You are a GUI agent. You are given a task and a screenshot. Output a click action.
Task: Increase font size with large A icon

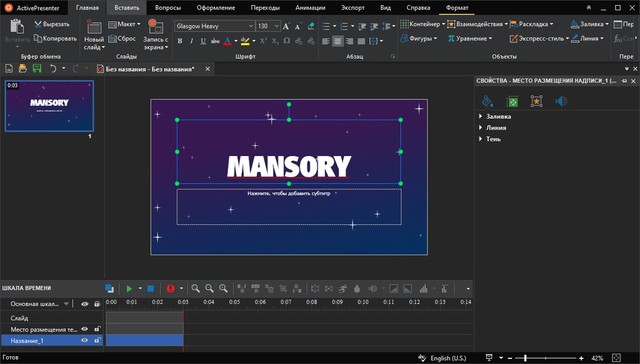point(286,26)
